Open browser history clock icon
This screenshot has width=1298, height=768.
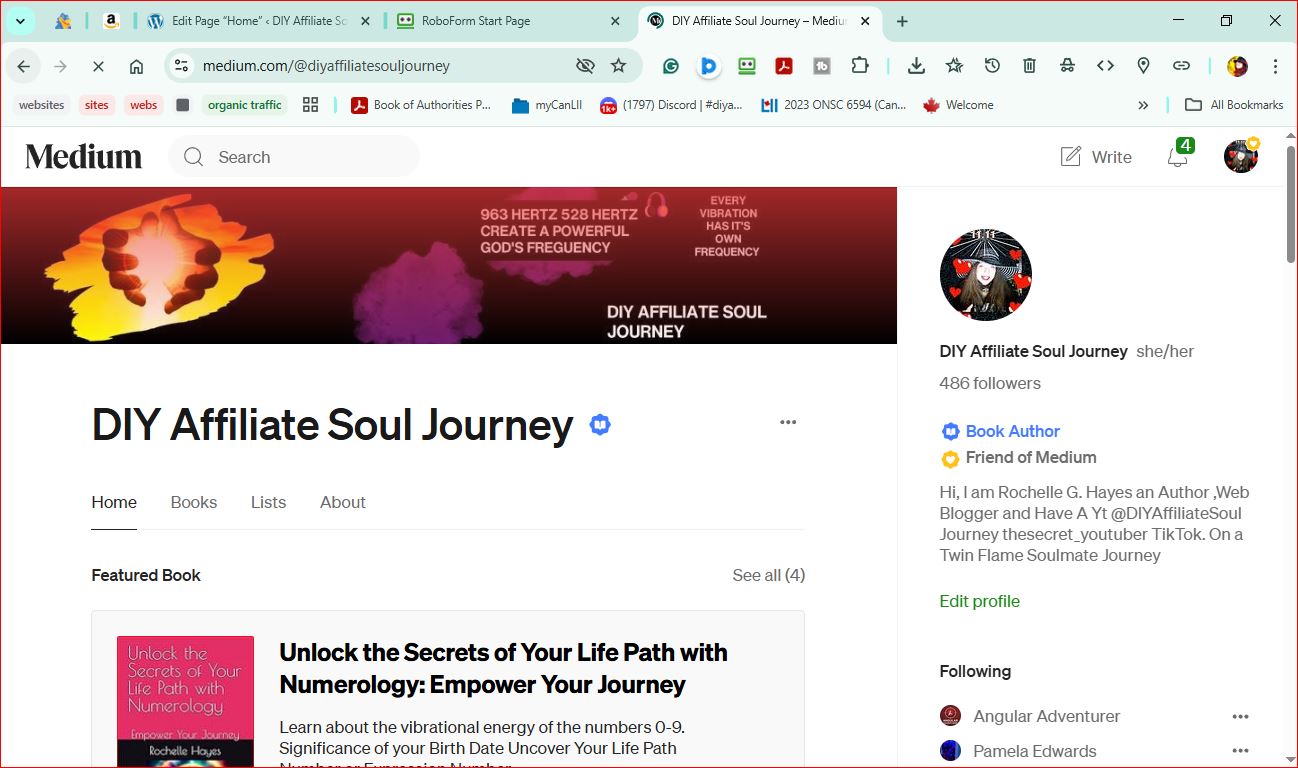pyautogui.click(x=992, y=66)
